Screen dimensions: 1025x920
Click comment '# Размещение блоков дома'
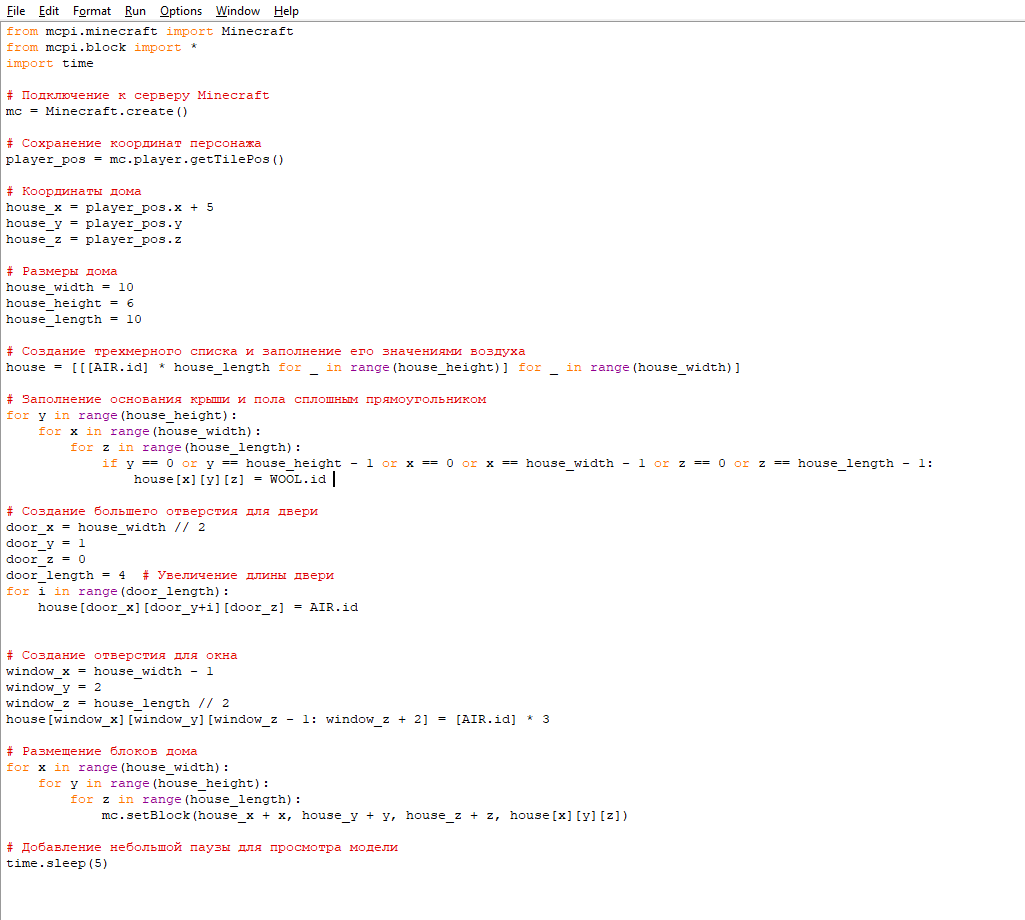point(102,752)
